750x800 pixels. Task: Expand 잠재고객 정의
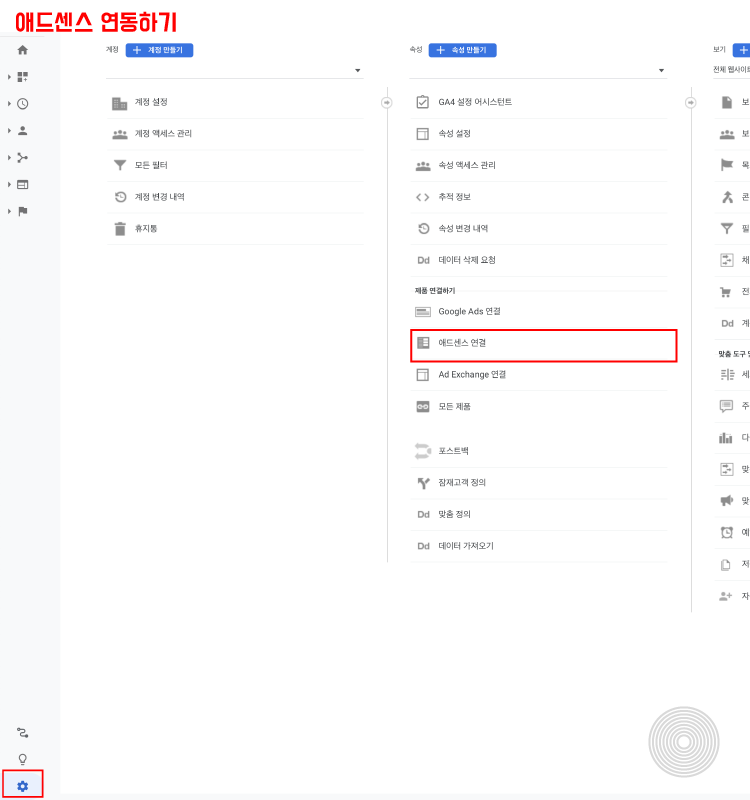[x=538, y=483]
